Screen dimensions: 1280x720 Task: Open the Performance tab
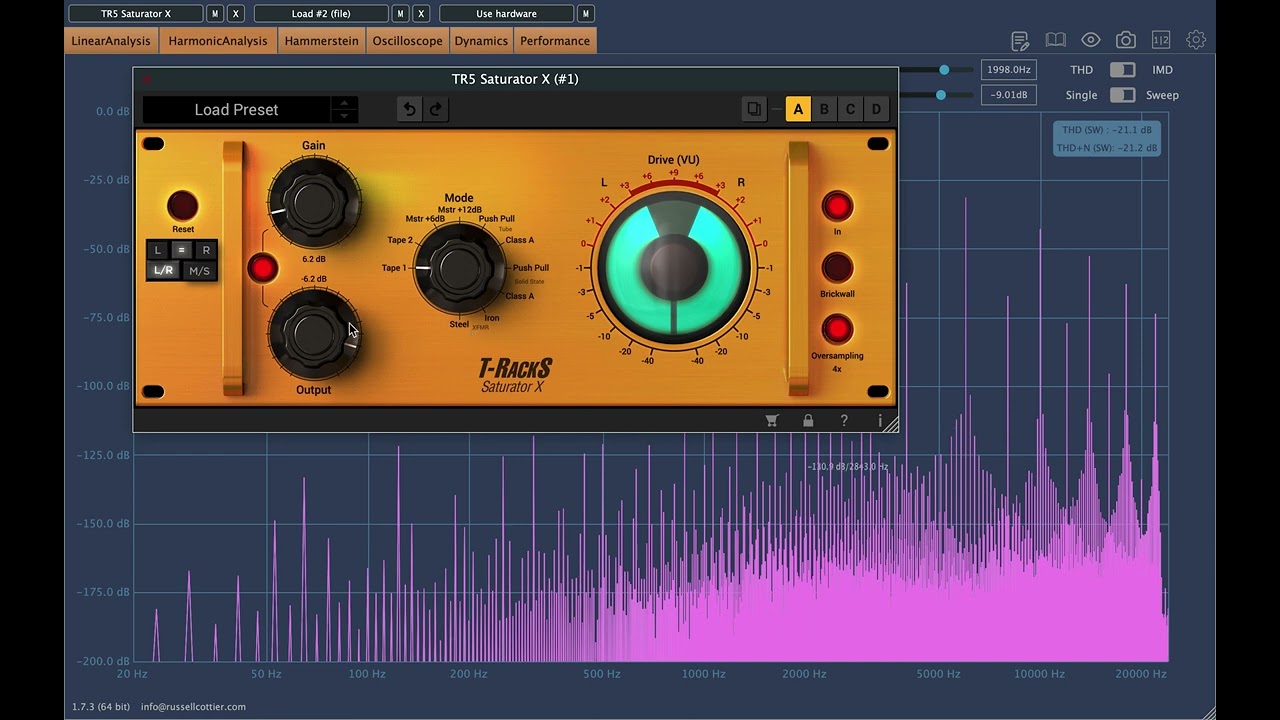555,41
